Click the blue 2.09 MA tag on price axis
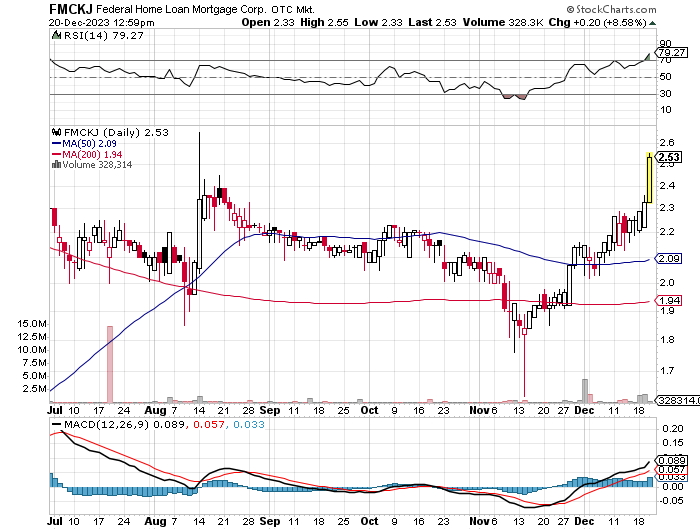The image size is (700, 530). [x=669, y=259]
